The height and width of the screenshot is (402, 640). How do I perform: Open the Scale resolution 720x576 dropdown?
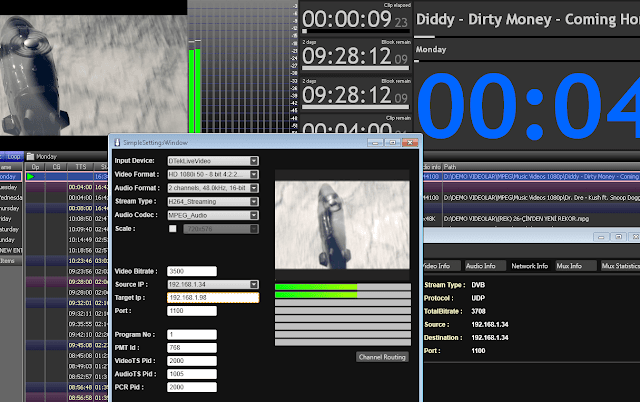[x=220, y=229]
